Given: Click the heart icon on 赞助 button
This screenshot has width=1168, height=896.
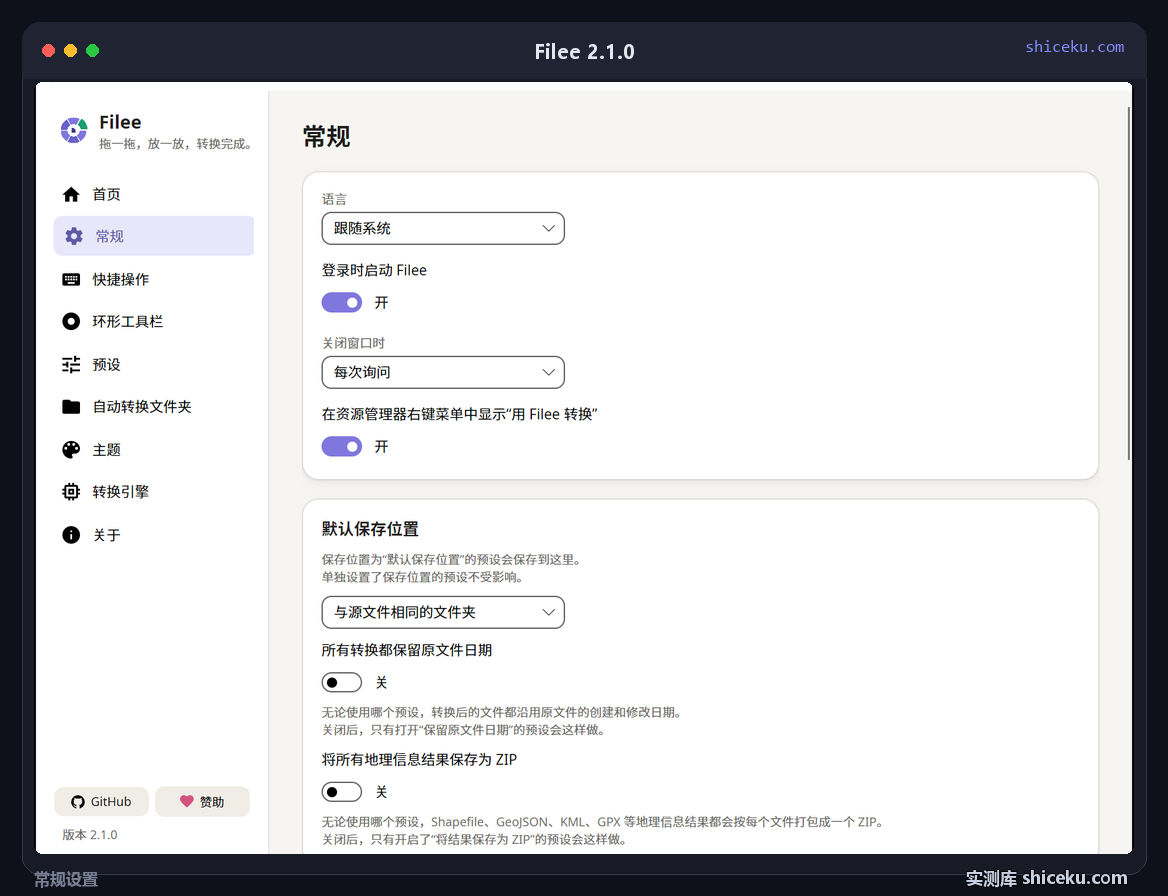Looking at the screenshot, I should coord(186,801).
